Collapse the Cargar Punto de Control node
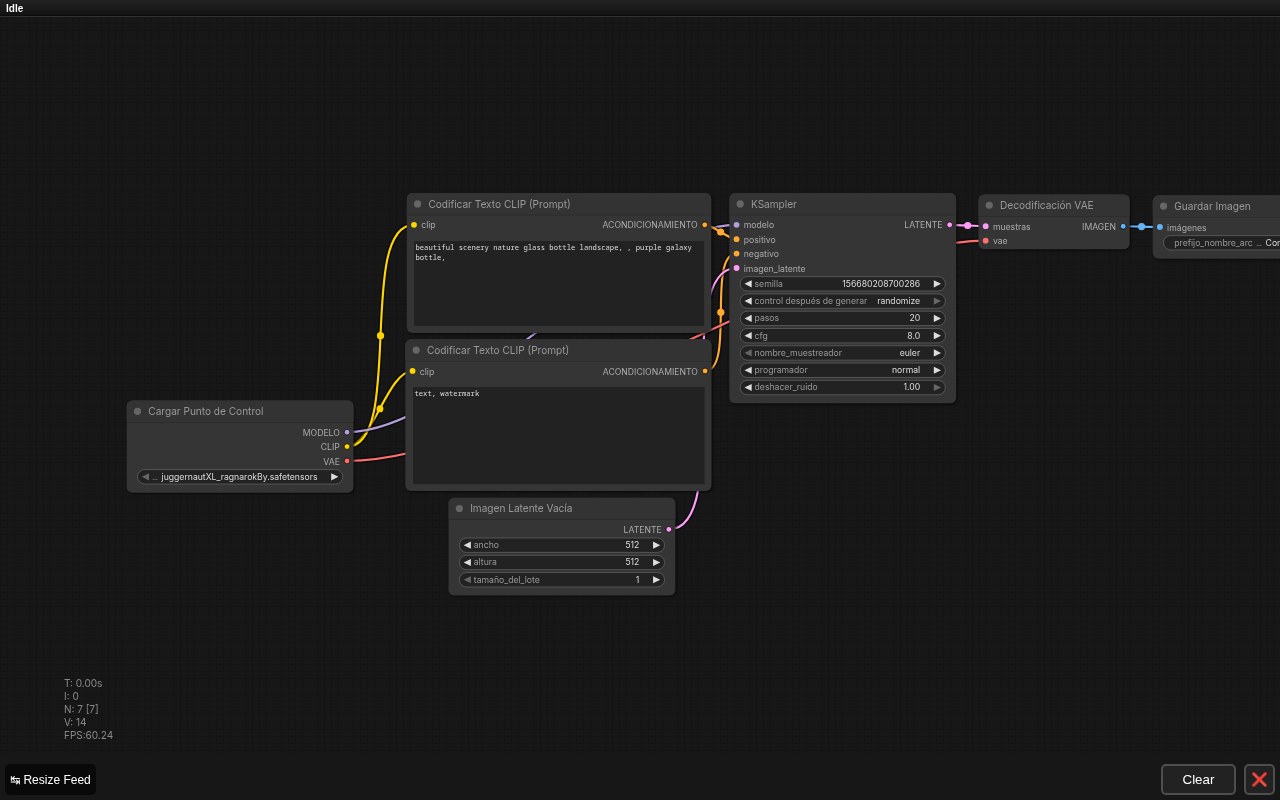Screen dimensions: 1280x800 [x=137, y=411]
